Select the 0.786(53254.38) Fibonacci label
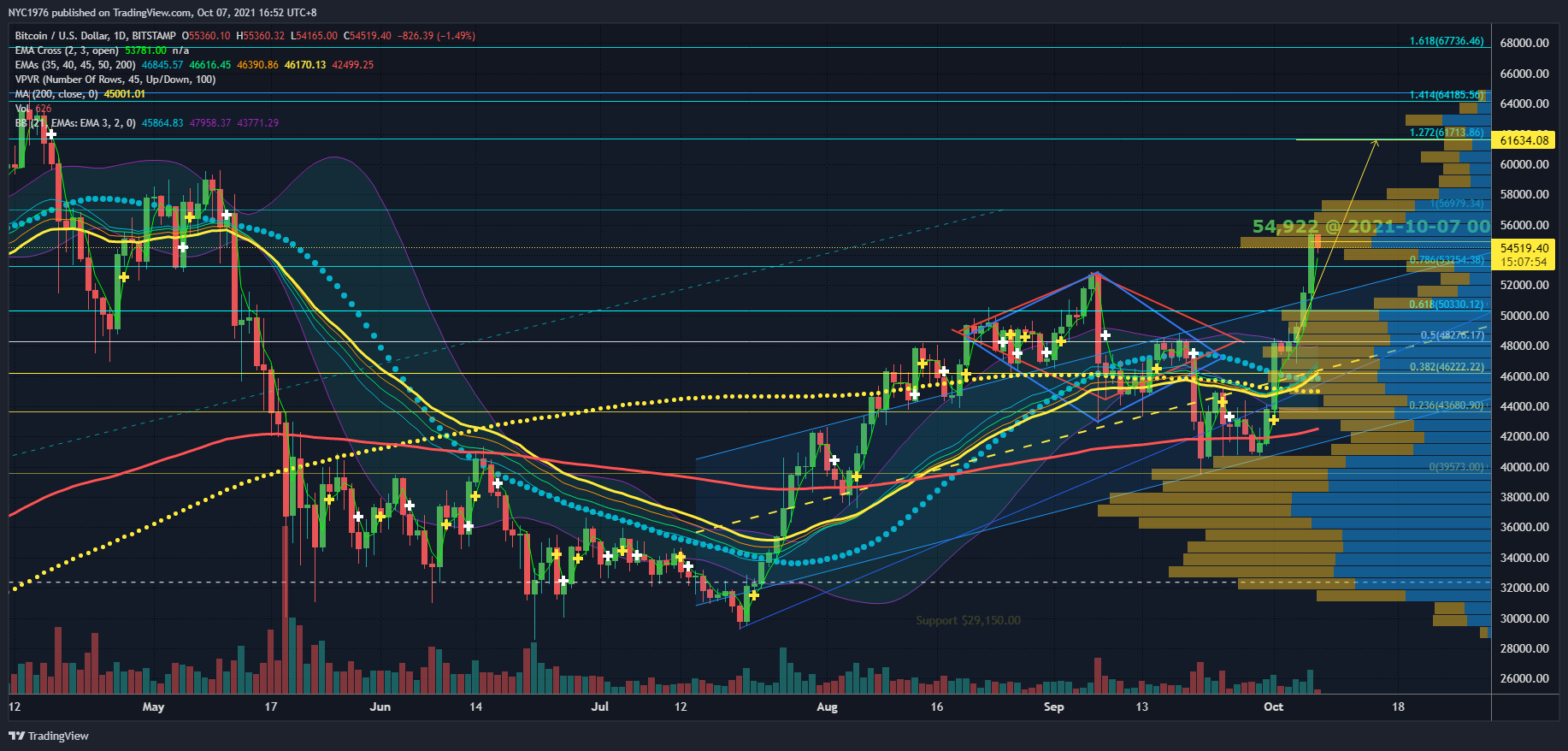 (x=1447, y=260)
